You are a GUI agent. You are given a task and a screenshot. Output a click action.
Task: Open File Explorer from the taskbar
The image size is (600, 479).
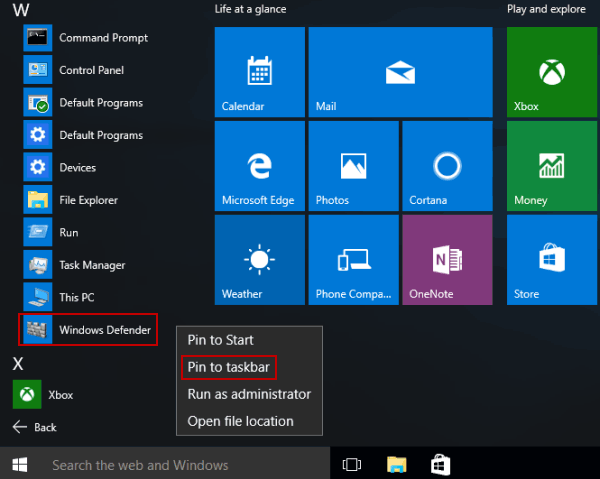tap(396, 464)
